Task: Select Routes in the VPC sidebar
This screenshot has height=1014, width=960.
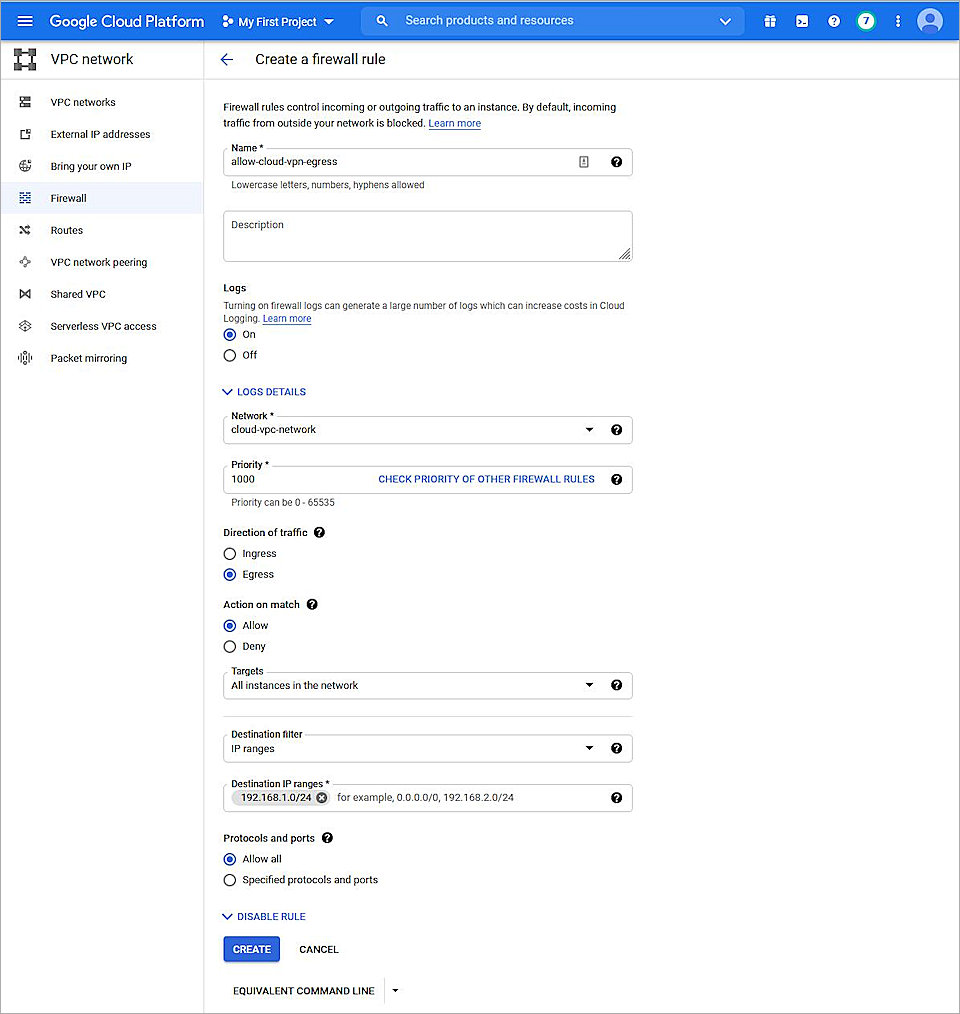Action: pyautogui.click(x=66, y=230)
